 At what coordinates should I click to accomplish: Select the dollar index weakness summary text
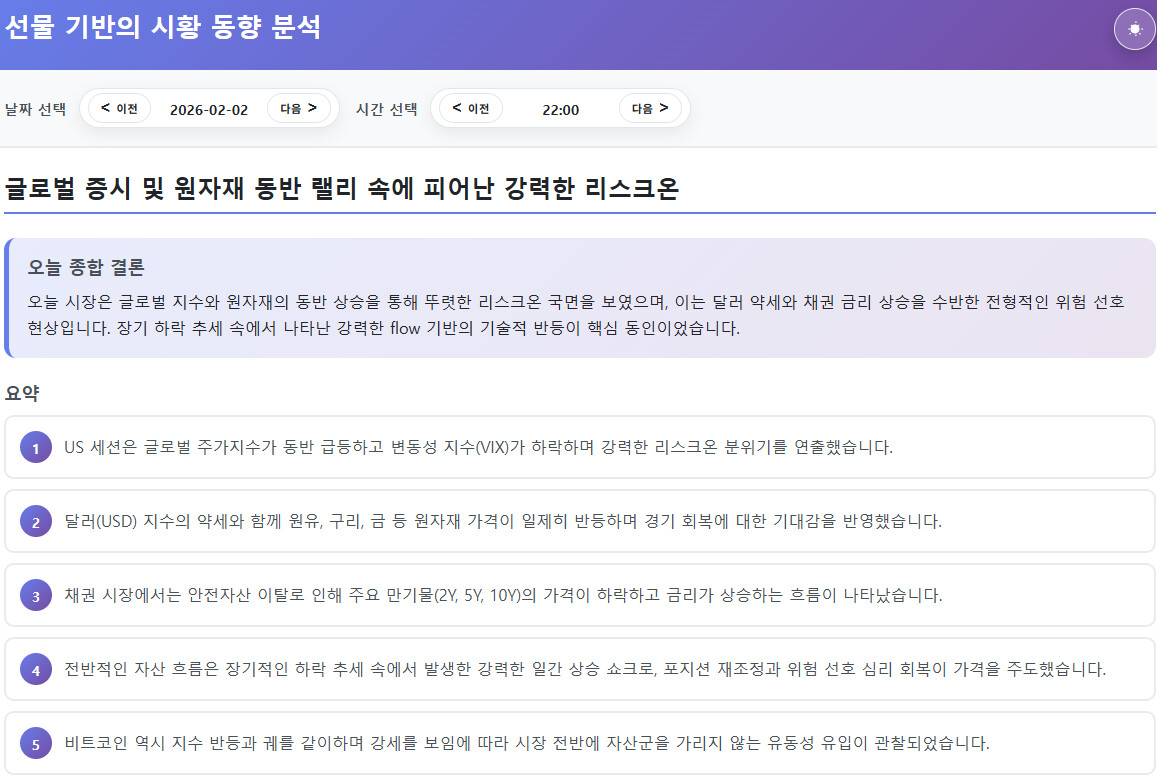click(x=503, y=521)
